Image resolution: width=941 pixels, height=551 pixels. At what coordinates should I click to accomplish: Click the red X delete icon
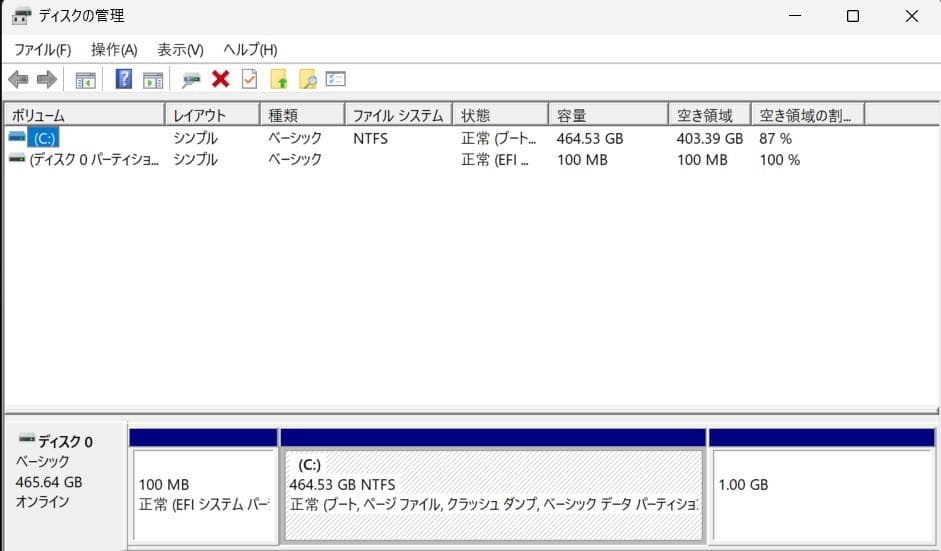coord(220,79)
